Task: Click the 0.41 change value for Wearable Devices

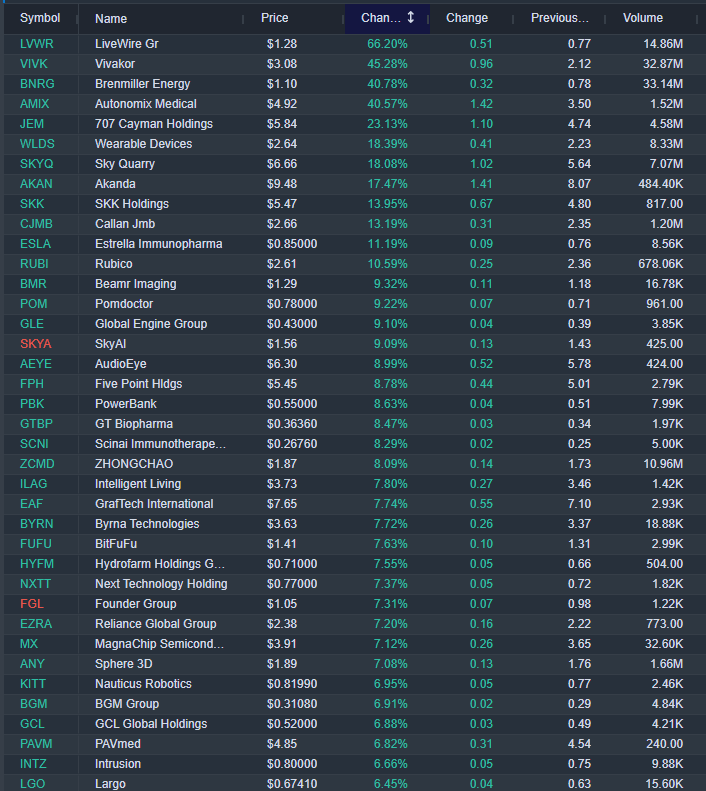Action: [x=481, y=144]
